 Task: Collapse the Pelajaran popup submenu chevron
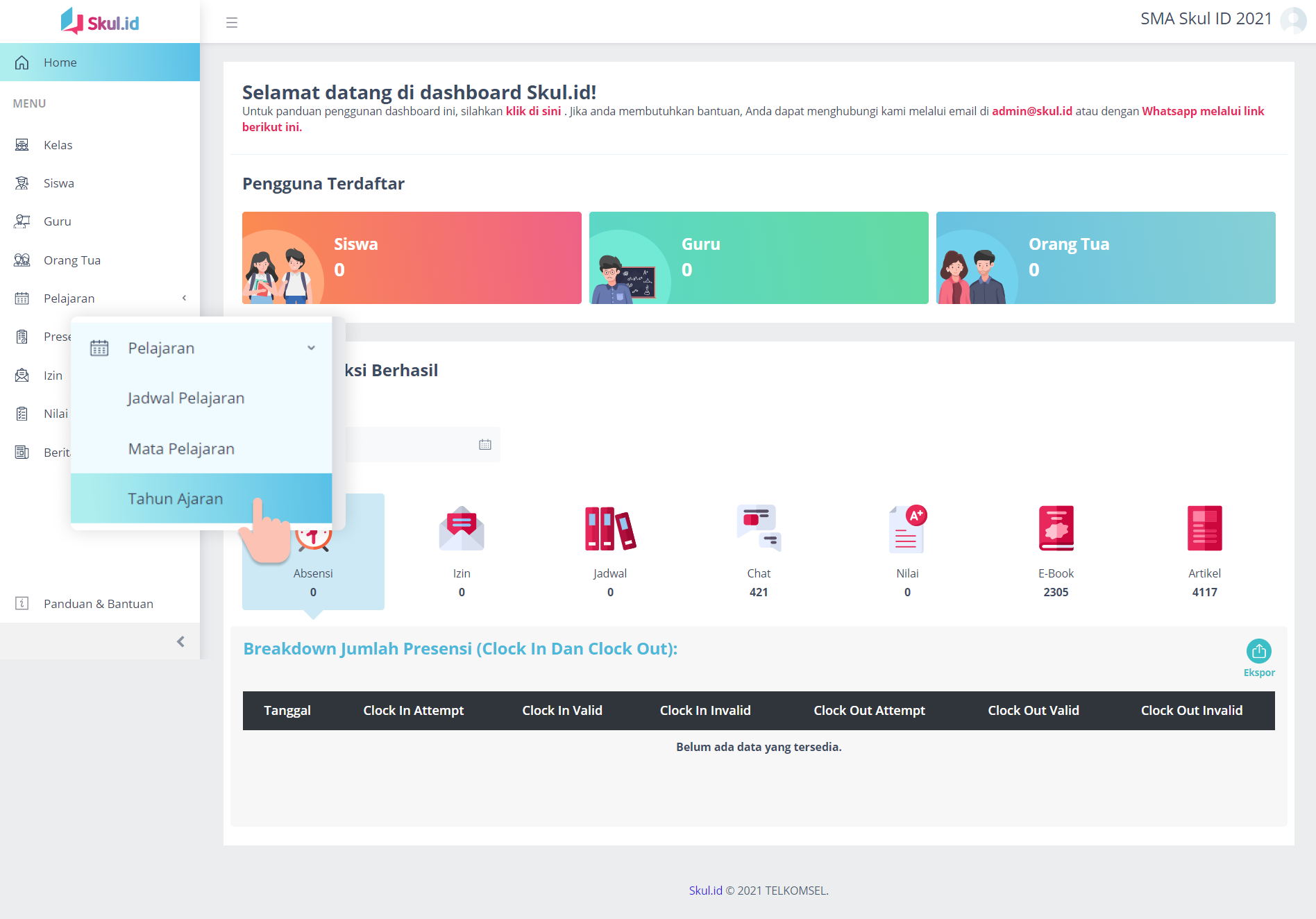click(312, 348)
